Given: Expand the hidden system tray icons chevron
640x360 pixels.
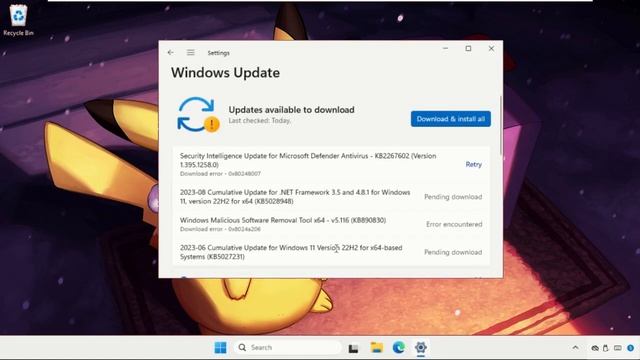Looking at the screenshot, I should pyautogui.click(x=576, y=348).
